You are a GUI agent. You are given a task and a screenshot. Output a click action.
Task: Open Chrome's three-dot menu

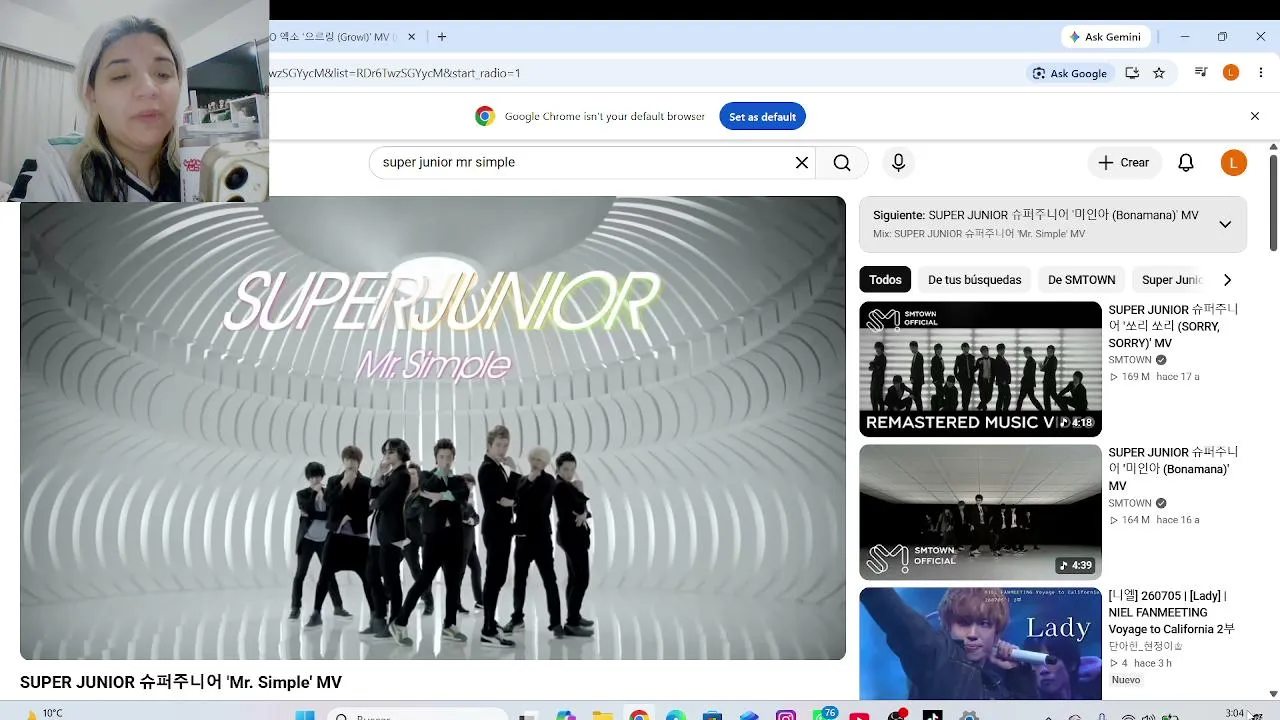1260,73
